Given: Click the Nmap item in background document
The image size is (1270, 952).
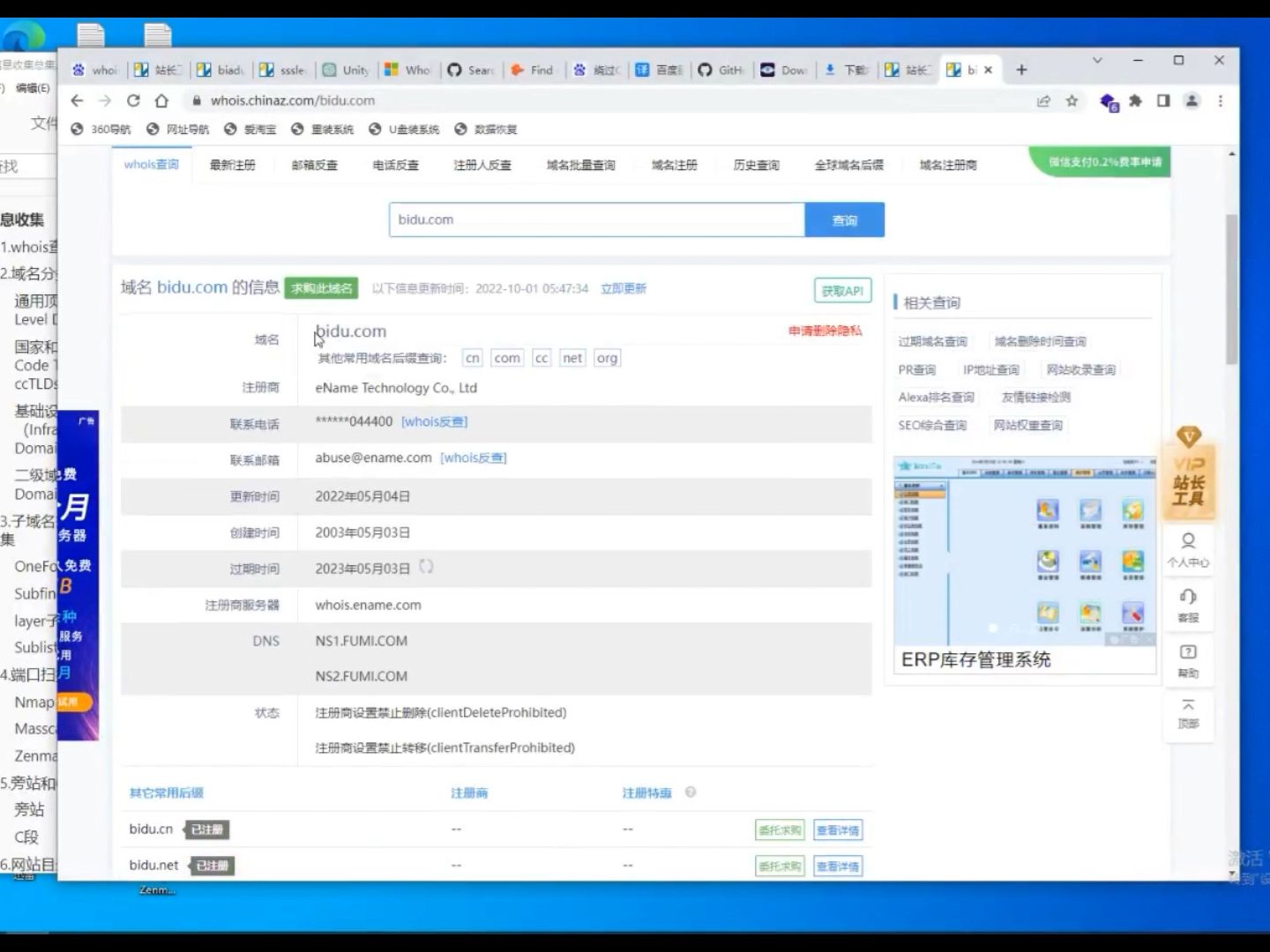Looking at the screenshot, I should tap(34, 702).
